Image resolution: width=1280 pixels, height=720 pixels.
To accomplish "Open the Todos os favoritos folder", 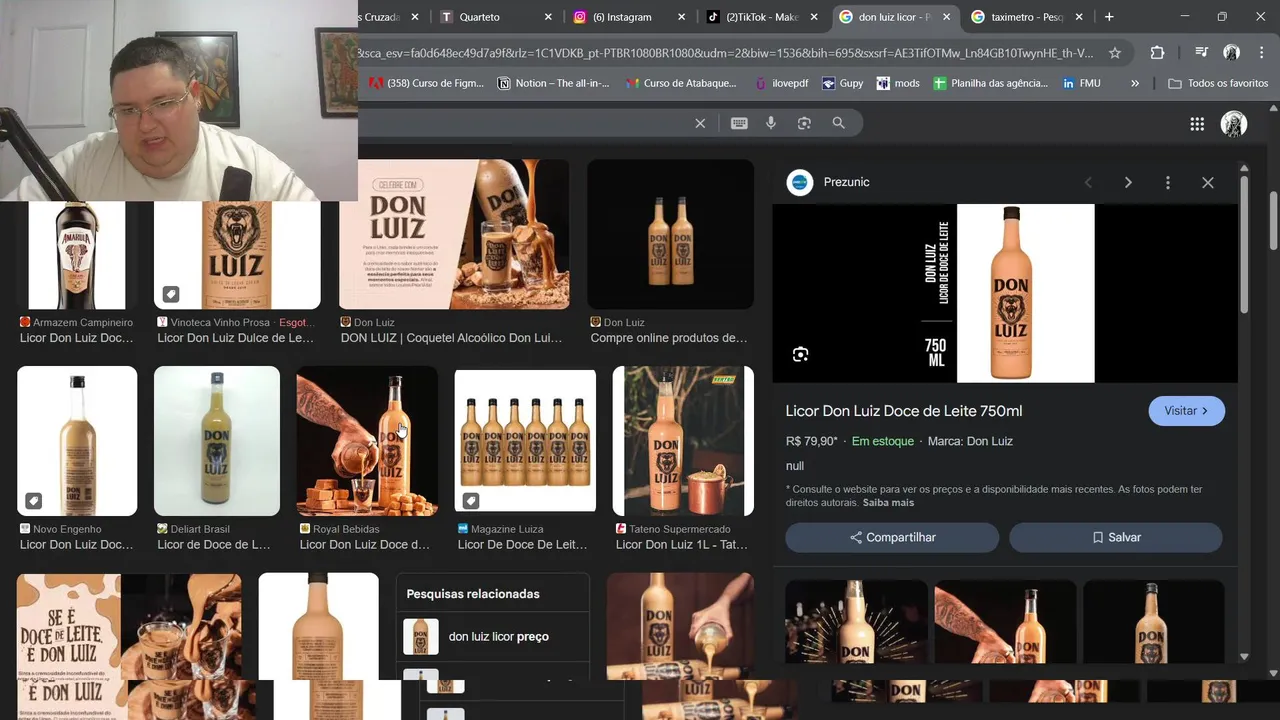I will (x=1218, y=83).
